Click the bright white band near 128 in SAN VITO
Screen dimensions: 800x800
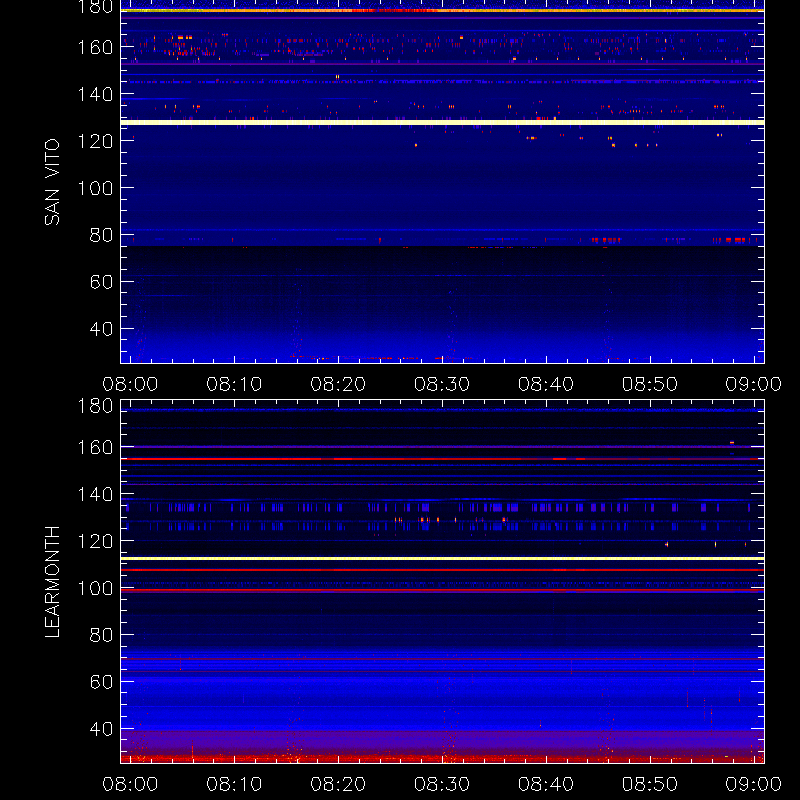coord(442,122)
